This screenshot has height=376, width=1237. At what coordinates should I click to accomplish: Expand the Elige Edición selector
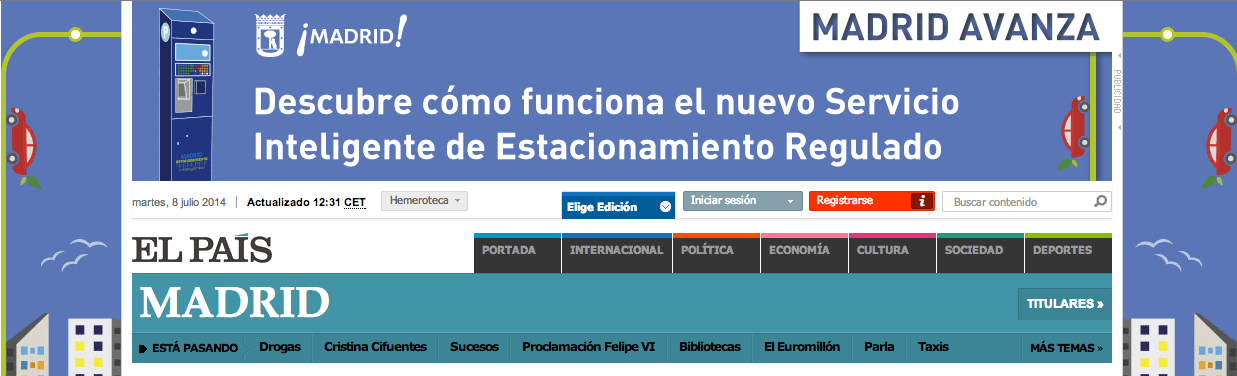(x=619, y=205)
